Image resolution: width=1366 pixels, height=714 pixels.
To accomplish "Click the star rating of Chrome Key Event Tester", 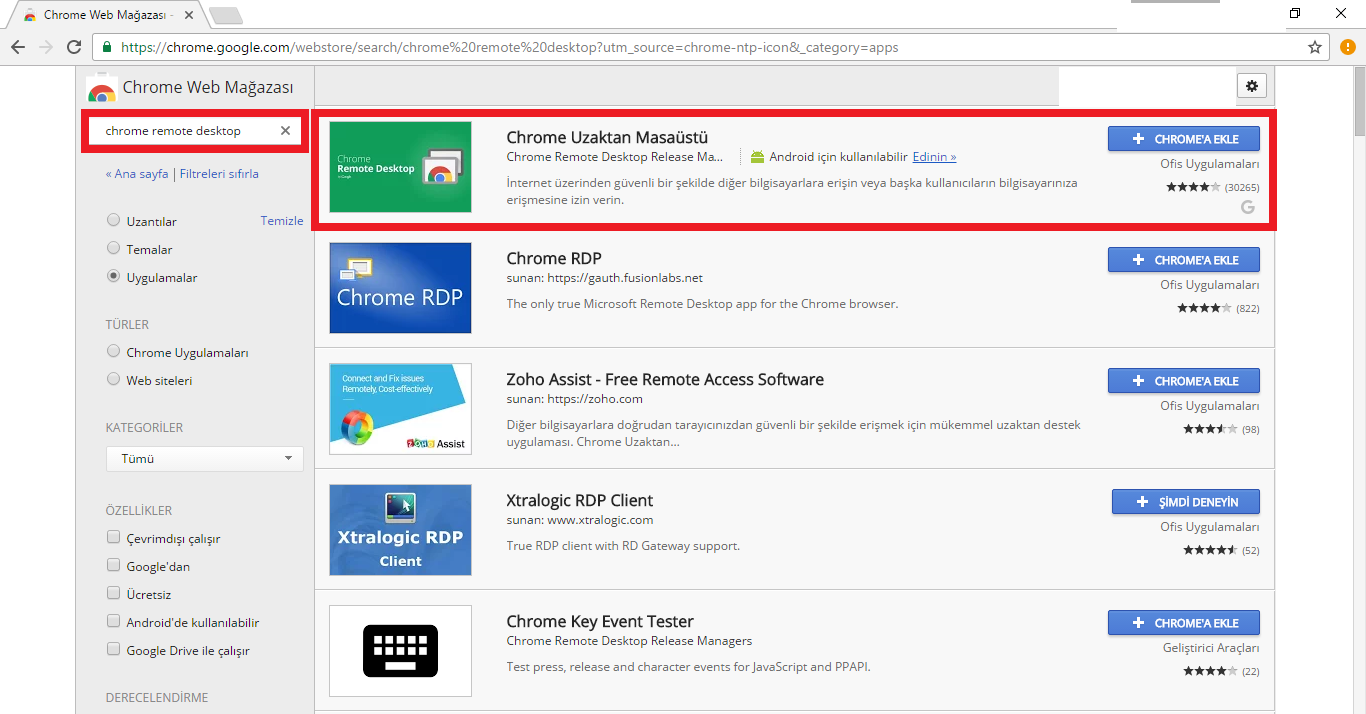I will [1210, 671].
